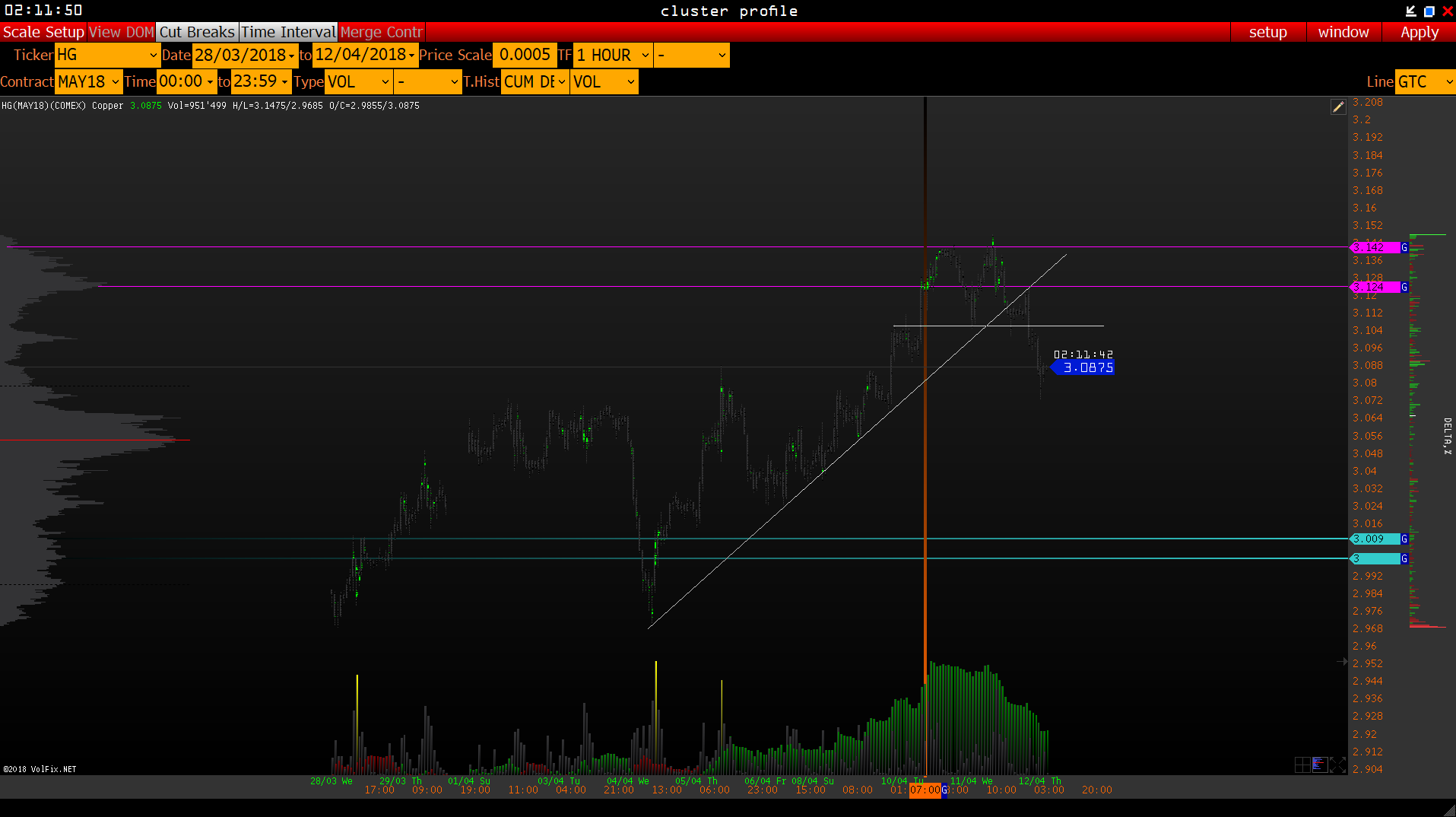Click the pencil drawing tool icon
1456x817 pixels.
[x=1338, y=107]
